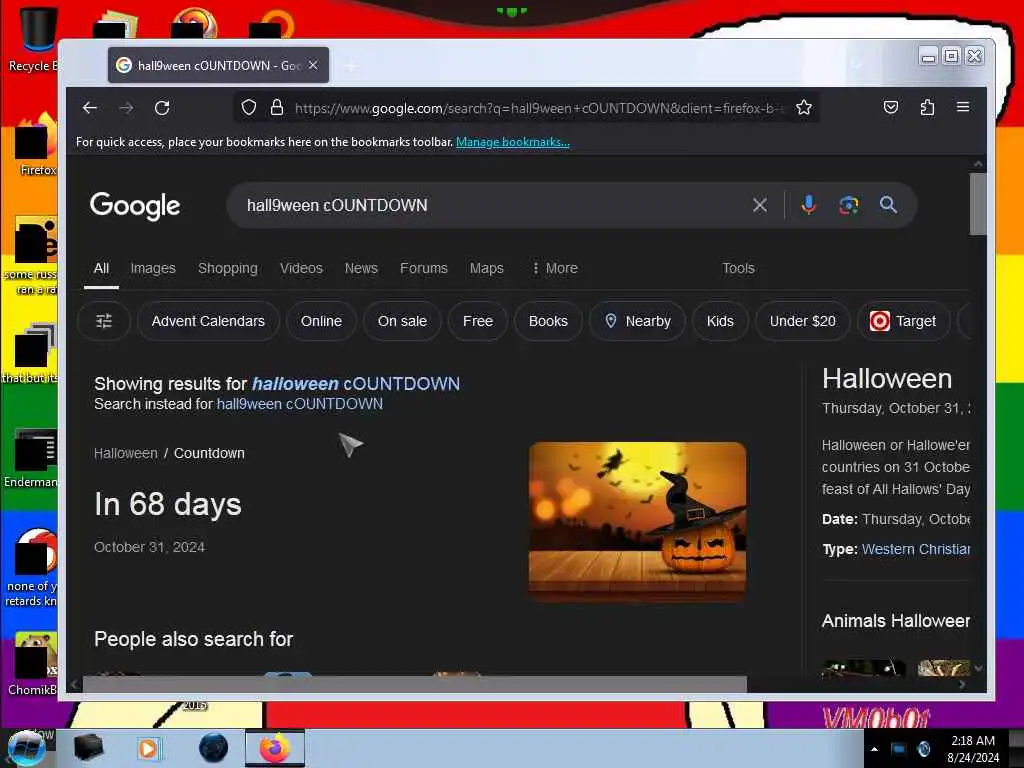1024x768 pixels.
Task: Open the dark globe taskbar icon
Action: (214, 748)
